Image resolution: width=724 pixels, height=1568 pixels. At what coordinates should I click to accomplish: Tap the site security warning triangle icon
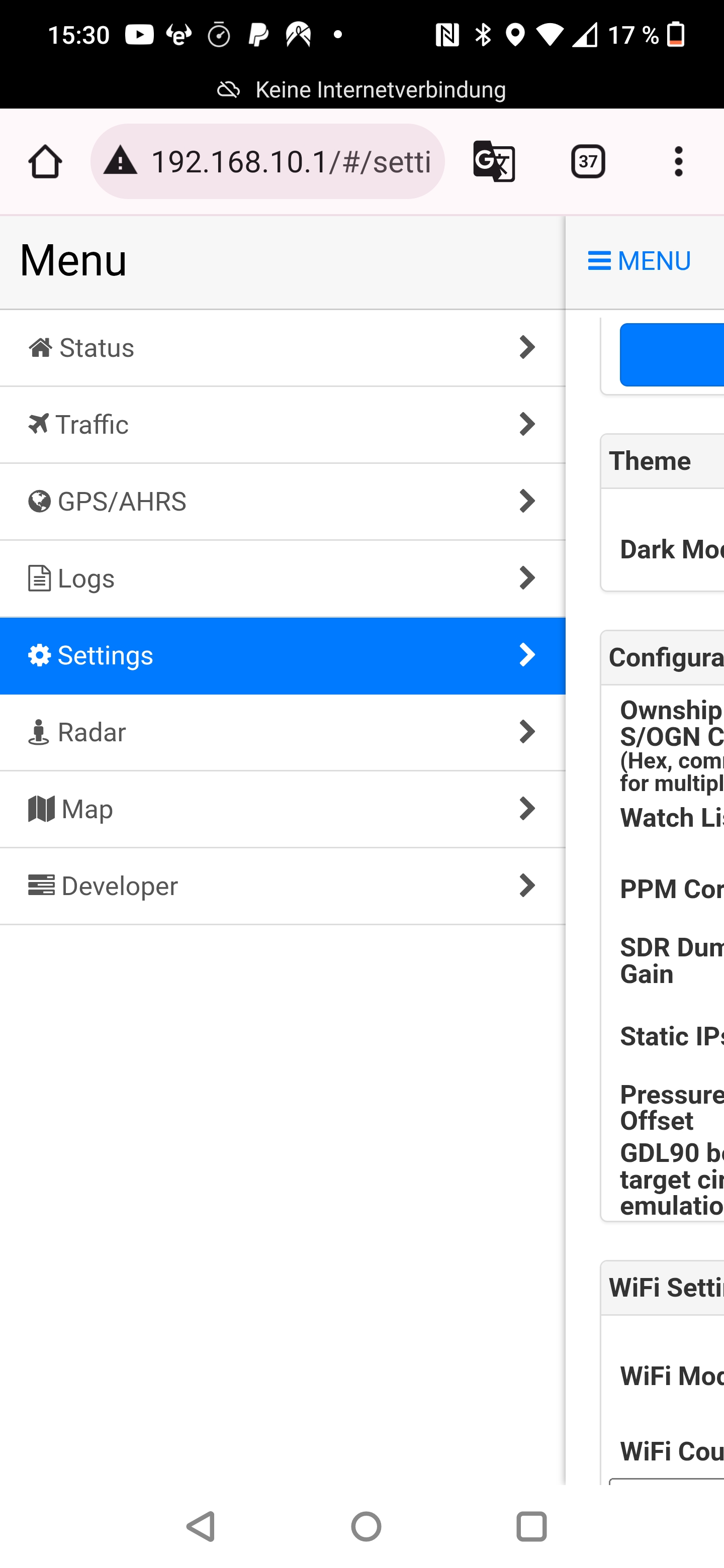pos(121,162)
